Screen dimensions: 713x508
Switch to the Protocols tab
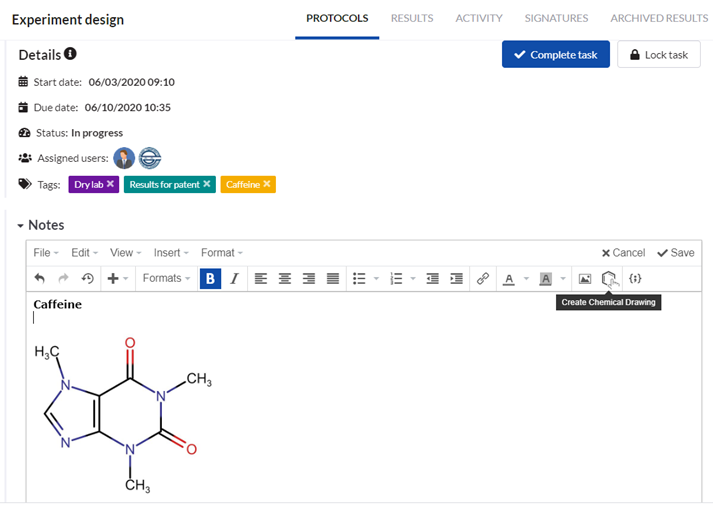(x=337, y=19)
